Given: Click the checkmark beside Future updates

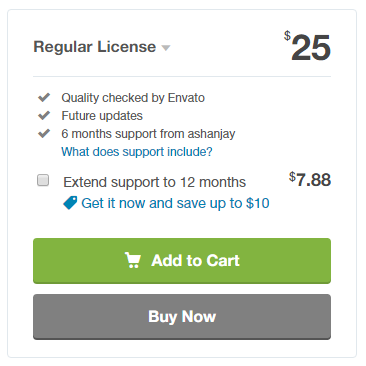Looking at the screenshot, I should coord(44,116).
